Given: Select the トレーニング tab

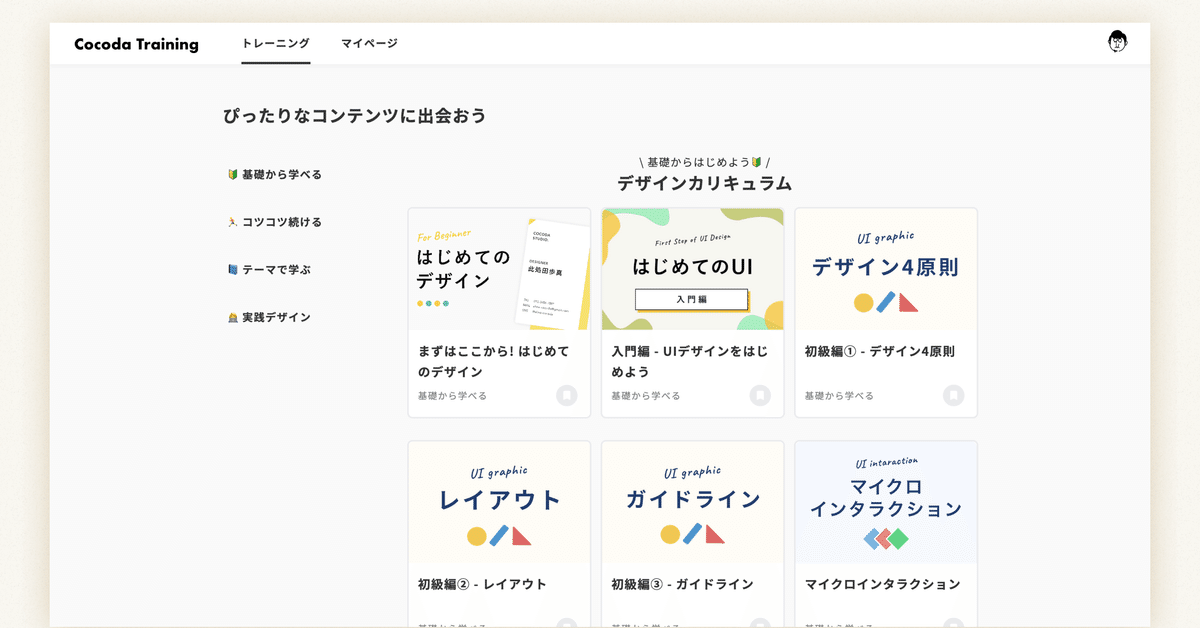Looking at the screenshot, I should click(x=276, y=44).
